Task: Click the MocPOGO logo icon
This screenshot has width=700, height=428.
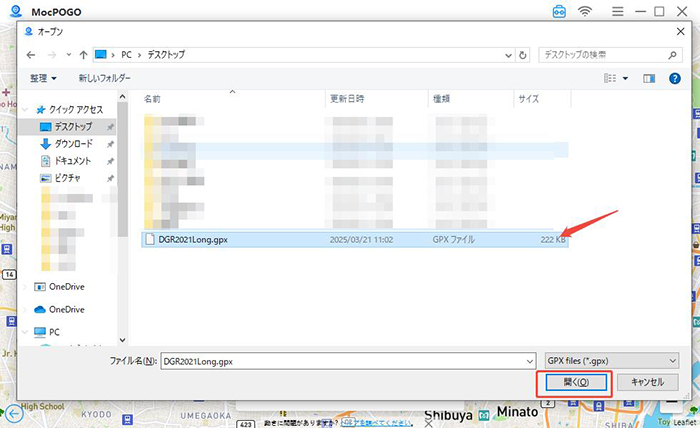Action: click(x=16, y=11)
